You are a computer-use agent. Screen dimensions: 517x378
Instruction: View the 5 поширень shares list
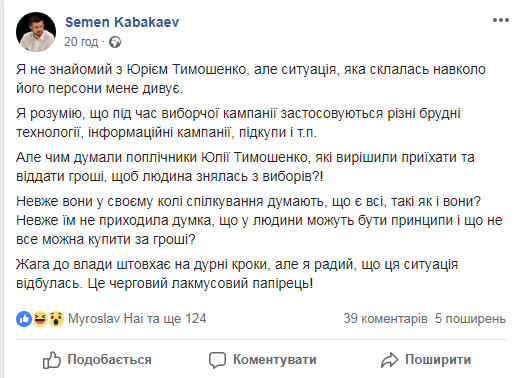pyautogui.click(x=470, y=319)
